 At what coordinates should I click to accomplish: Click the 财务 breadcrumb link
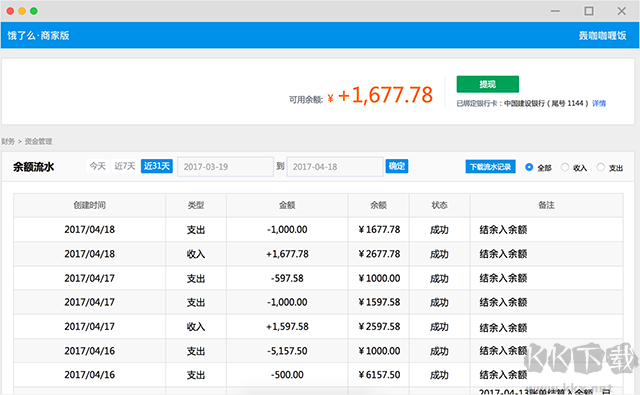[8, 142]
